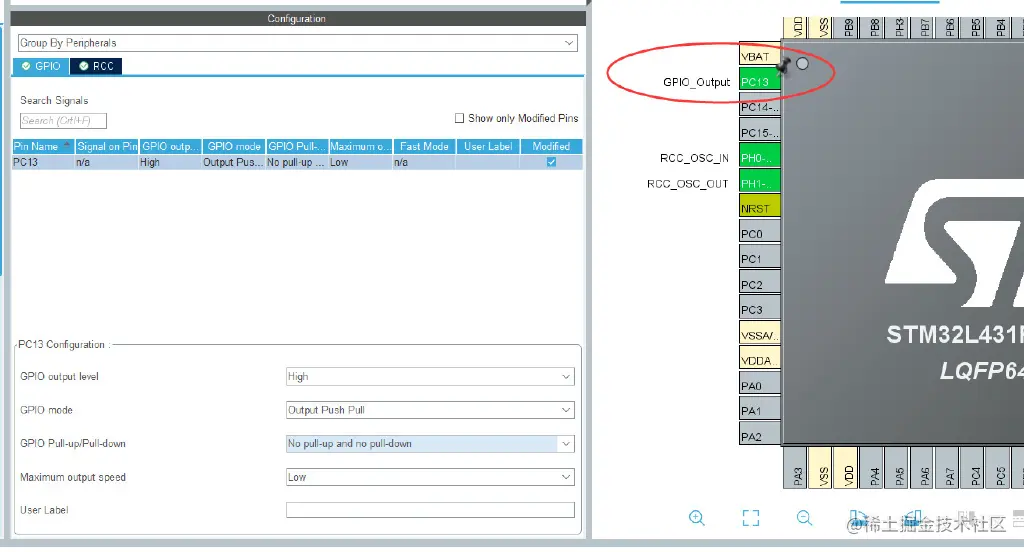Viewport: 1024px width, 552px height.
Task: Select the PB9 pin on the top edge
Action: (x=848, y=27)
